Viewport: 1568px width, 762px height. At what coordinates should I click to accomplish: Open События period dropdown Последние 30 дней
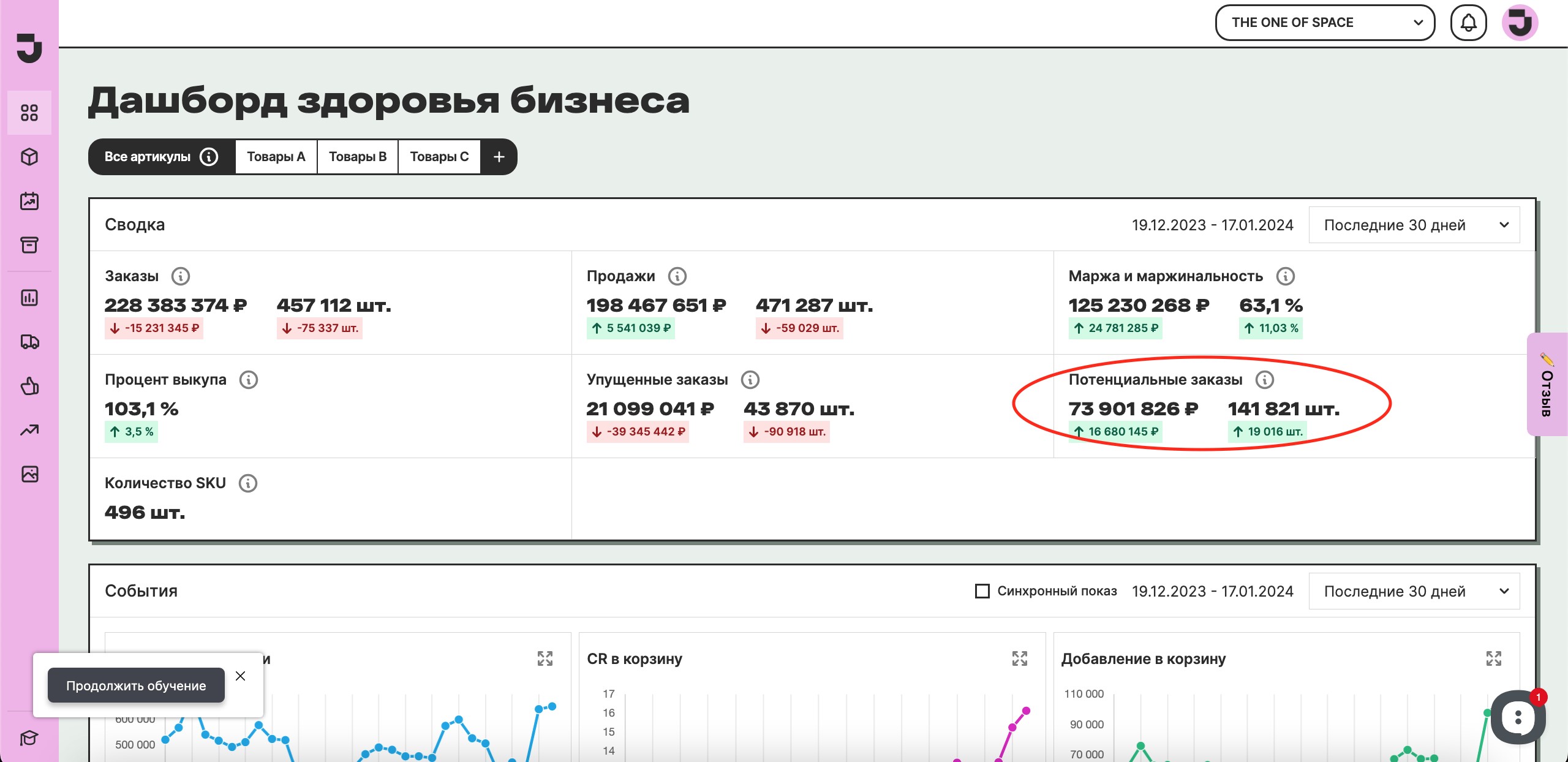(x=1414, y=591)
